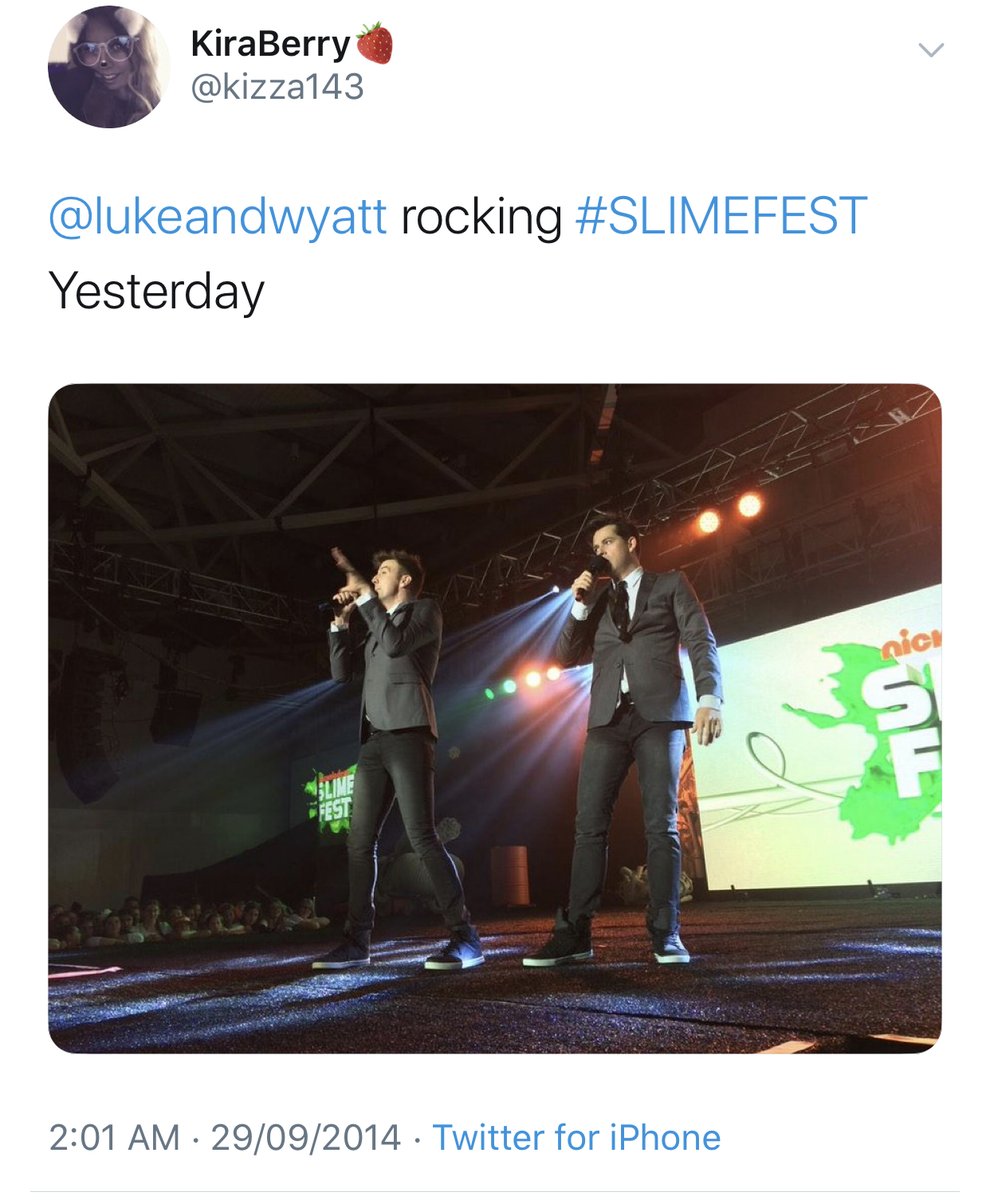
Task: Tap the word rocking in tweet
Action: click(482, 219)
